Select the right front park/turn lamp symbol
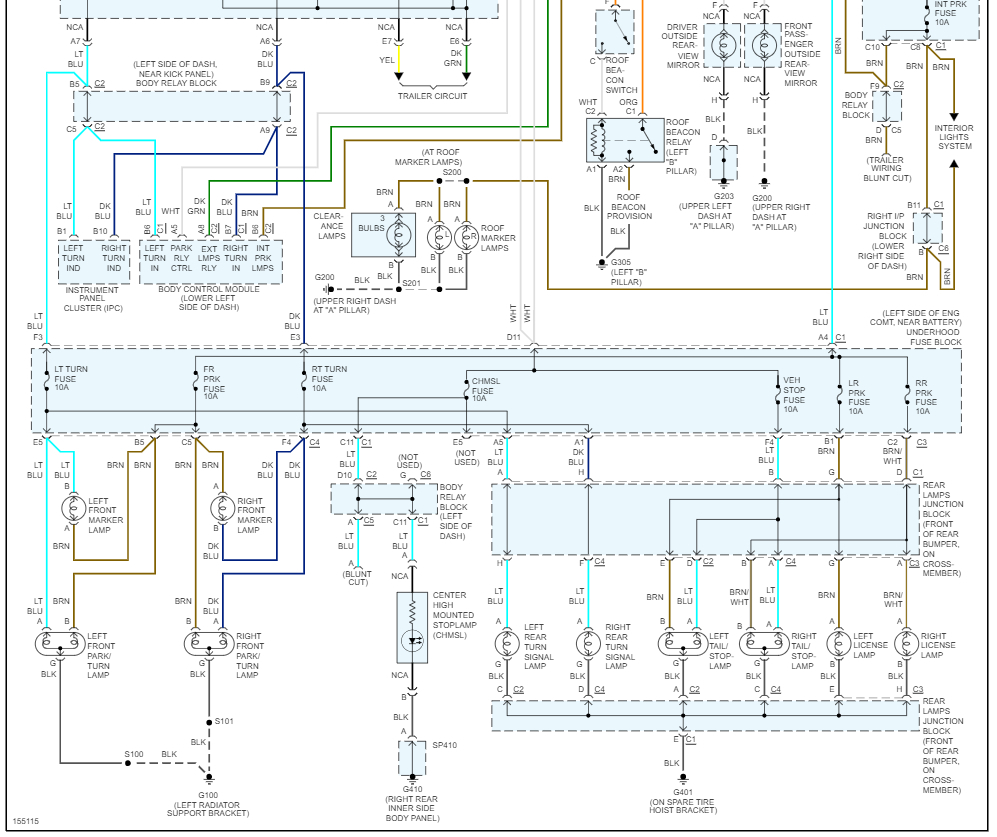997x837 pixels. pyautogui.click(x=209, y=643)
